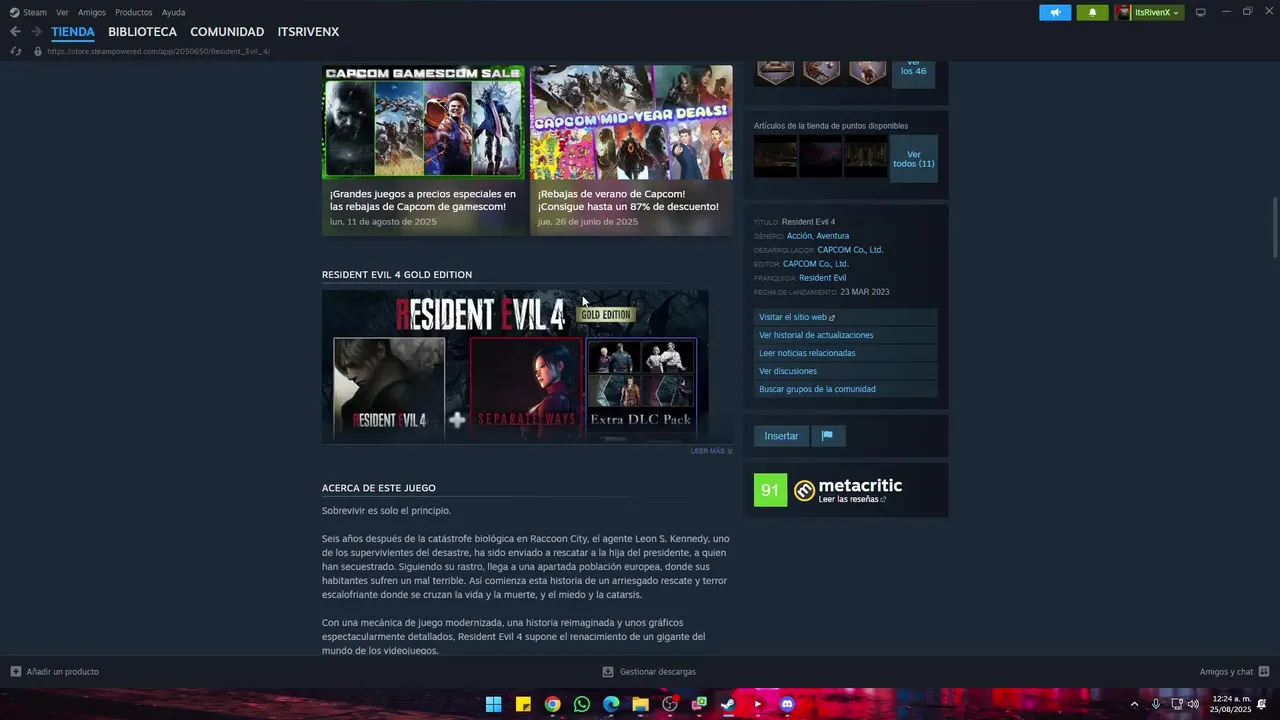Click the Resident Evil 4 Gold Edition banner

(515, 366)
